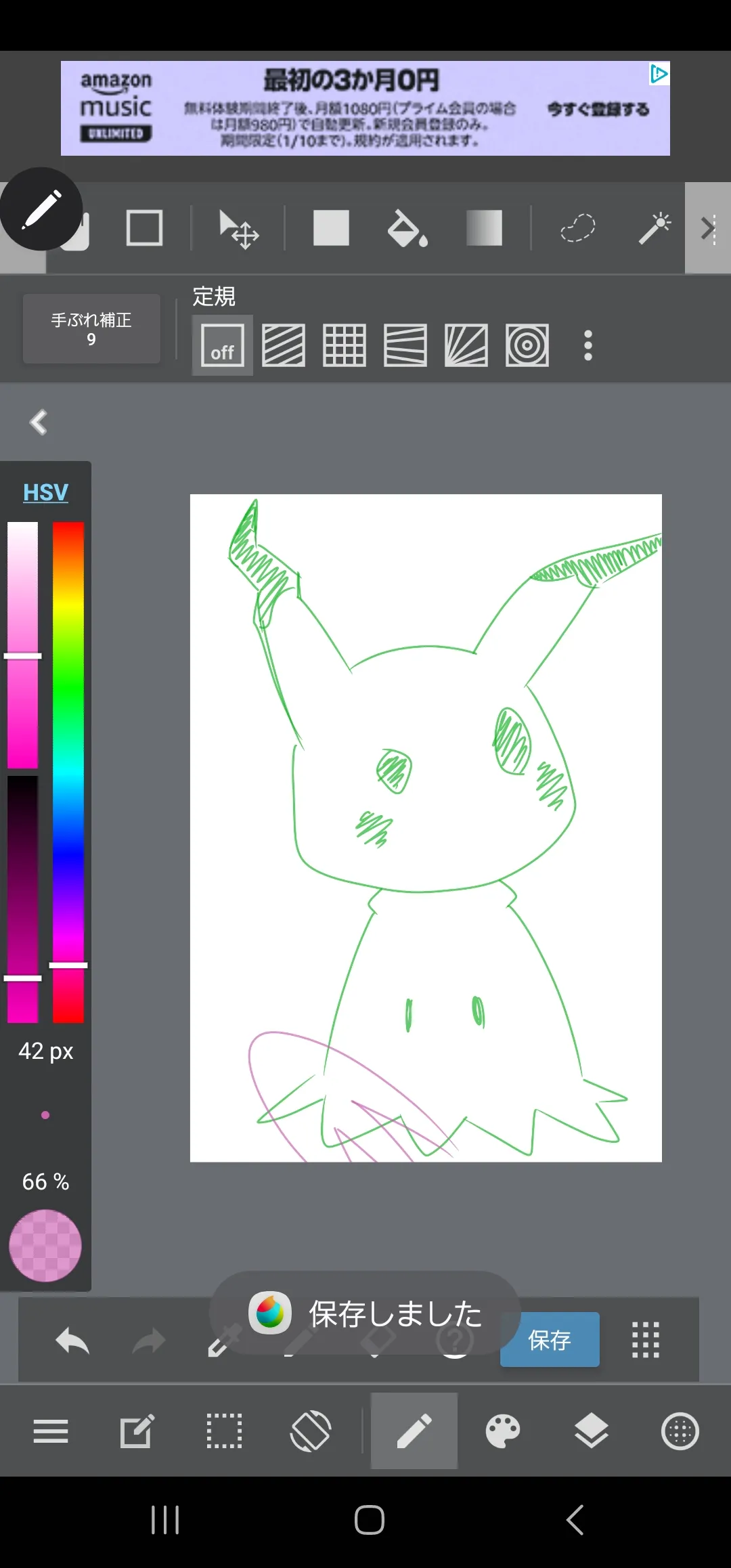Tap the blue 保存 save button

coord(550,1340)
